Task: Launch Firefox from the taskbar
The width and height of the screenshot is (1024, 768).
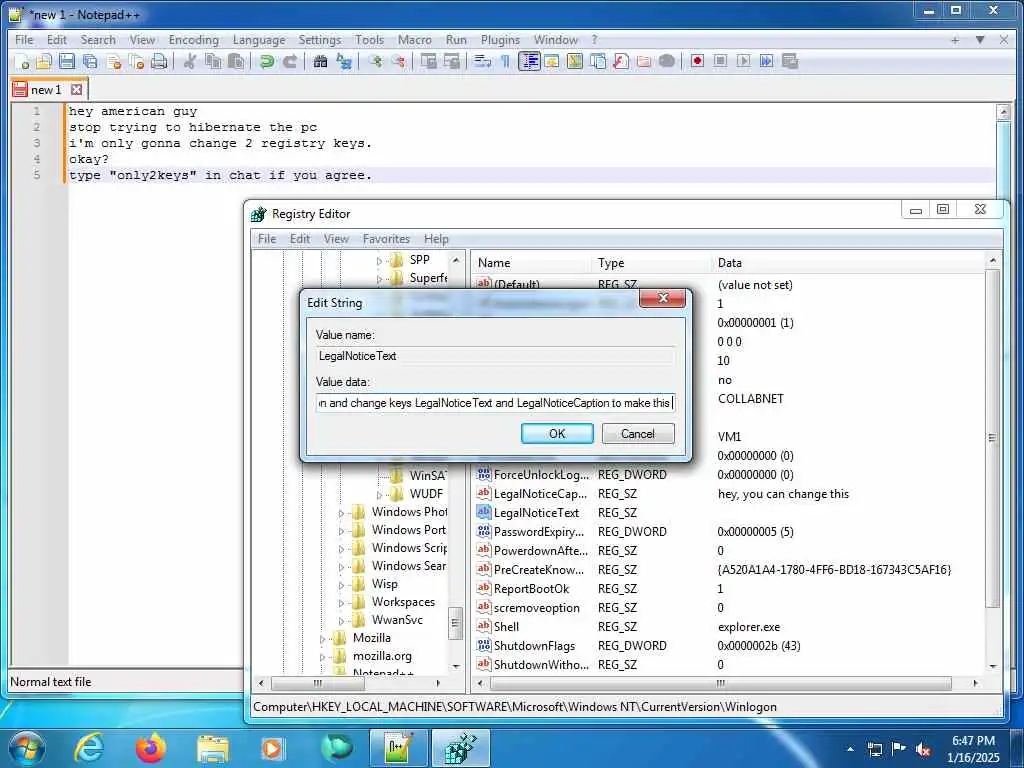Action: tap(151, 748)
